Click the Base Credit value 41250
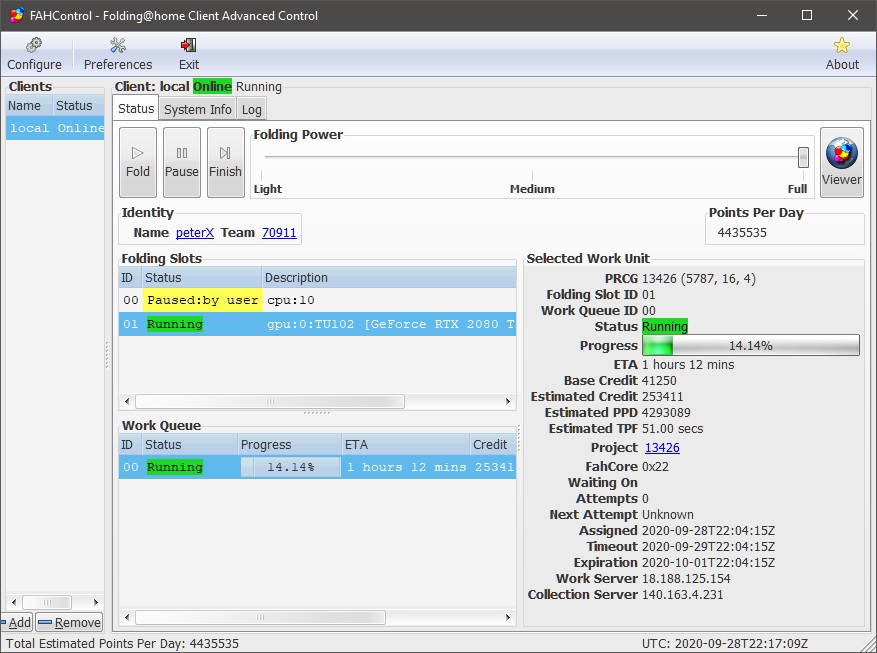Viewport: 877px width, 653px height. [659, 381]
